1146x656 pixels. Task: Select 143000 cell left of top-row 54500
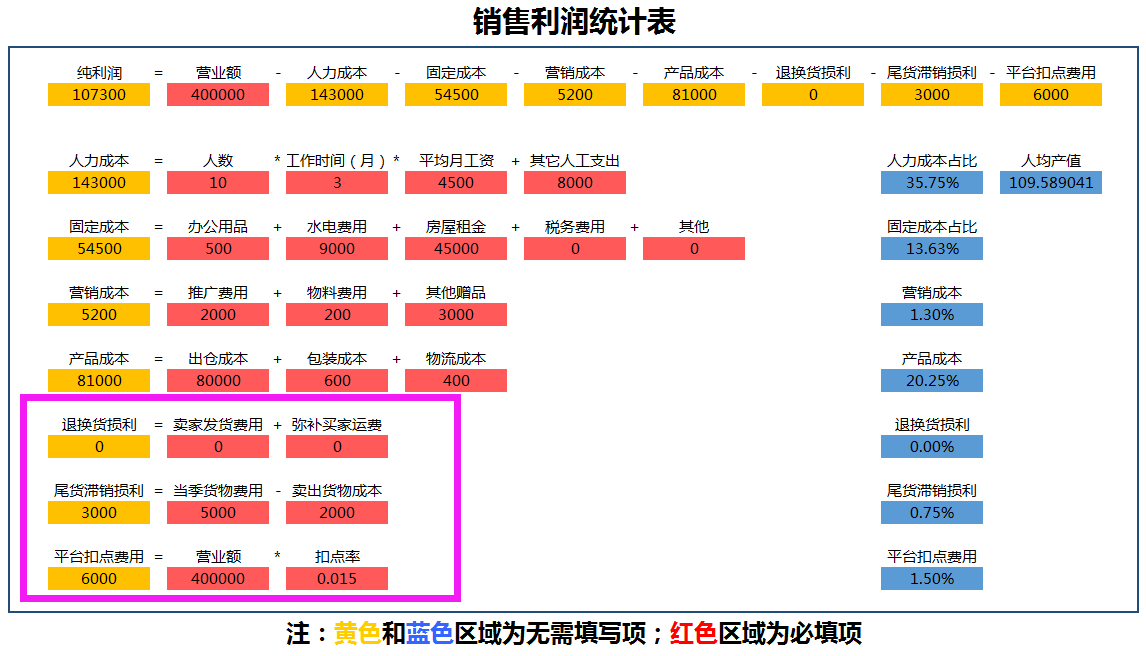(337, 95)
